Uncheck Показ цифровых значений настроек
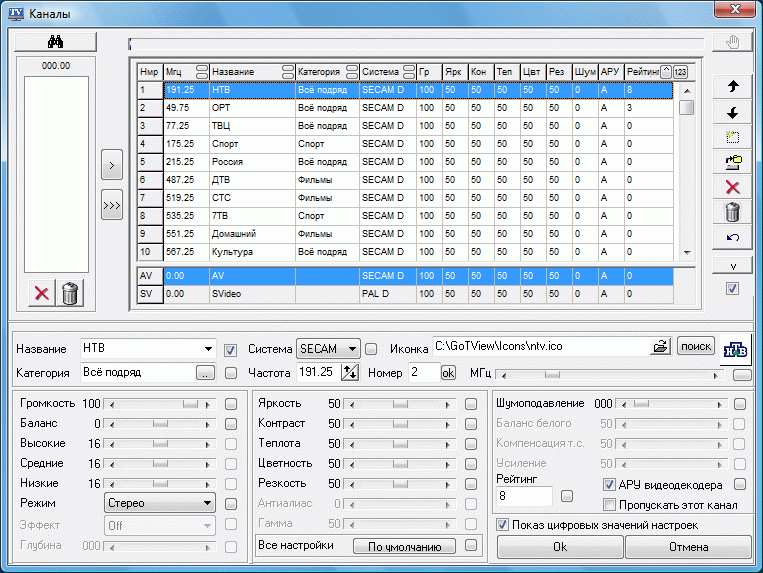 [x=502, y=525]
